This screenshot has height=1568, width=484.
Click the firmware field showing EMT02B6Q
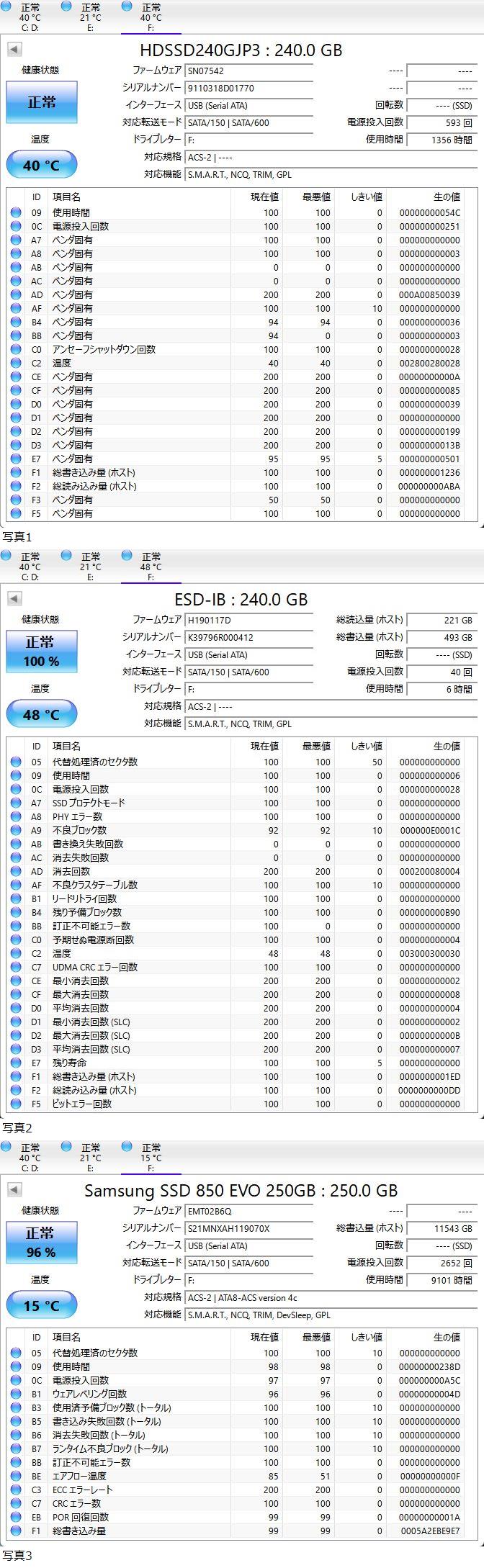[249, 1211]
